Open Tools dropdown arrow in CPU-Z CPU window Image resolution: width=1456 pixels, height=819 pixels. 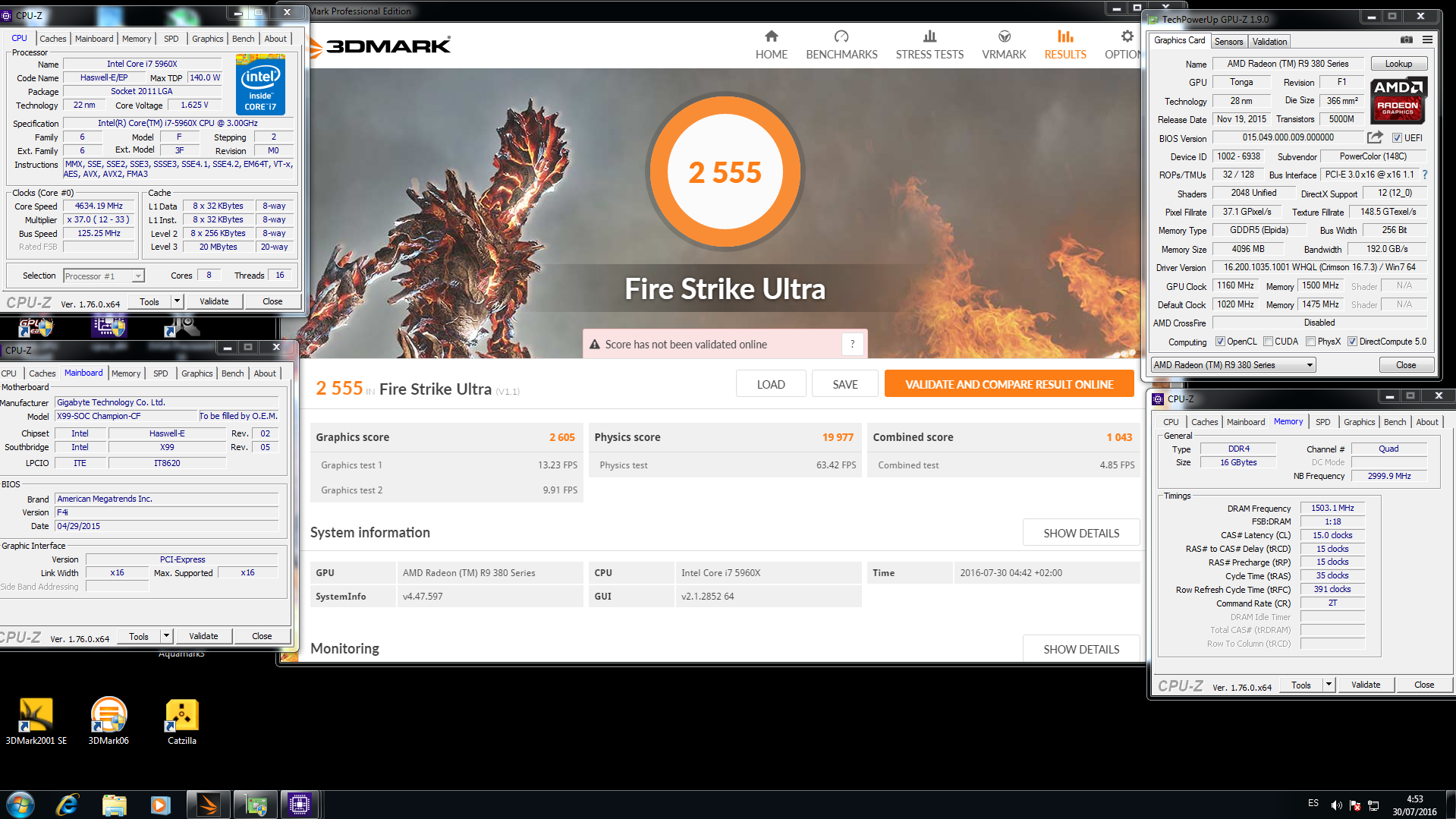point(177,301)
